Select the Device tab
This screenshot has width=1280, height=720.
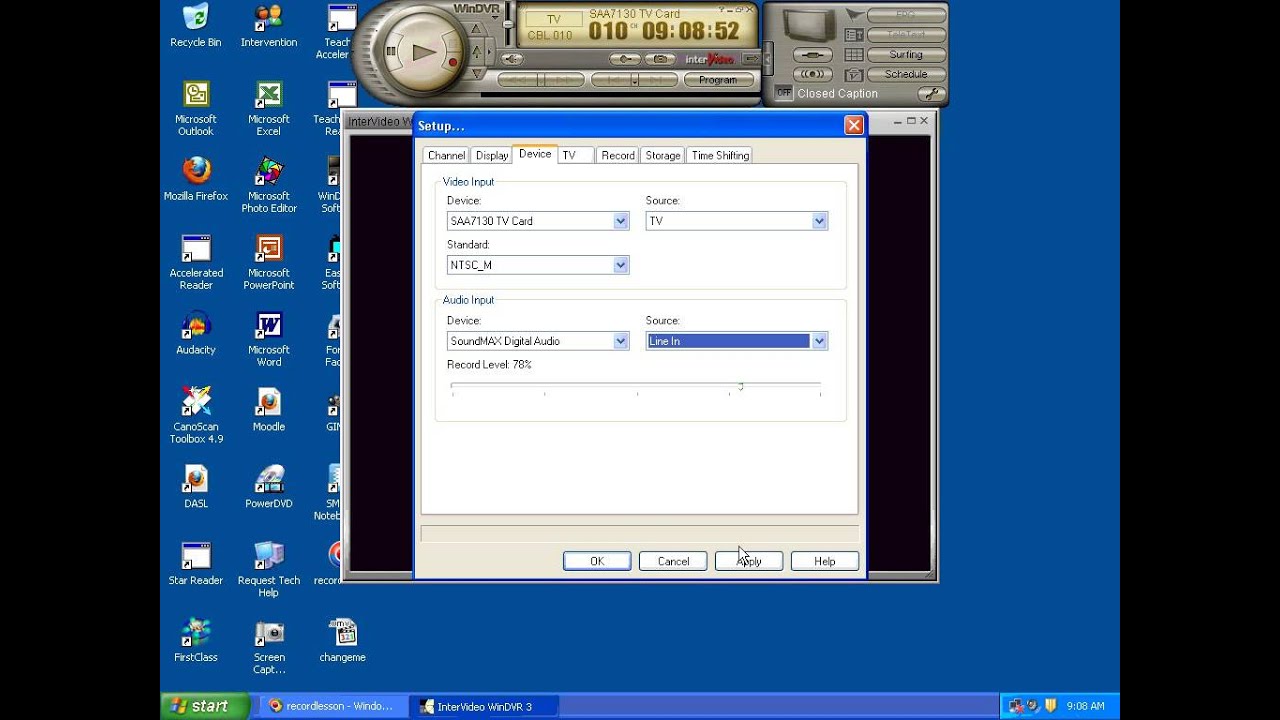[535, 153]
